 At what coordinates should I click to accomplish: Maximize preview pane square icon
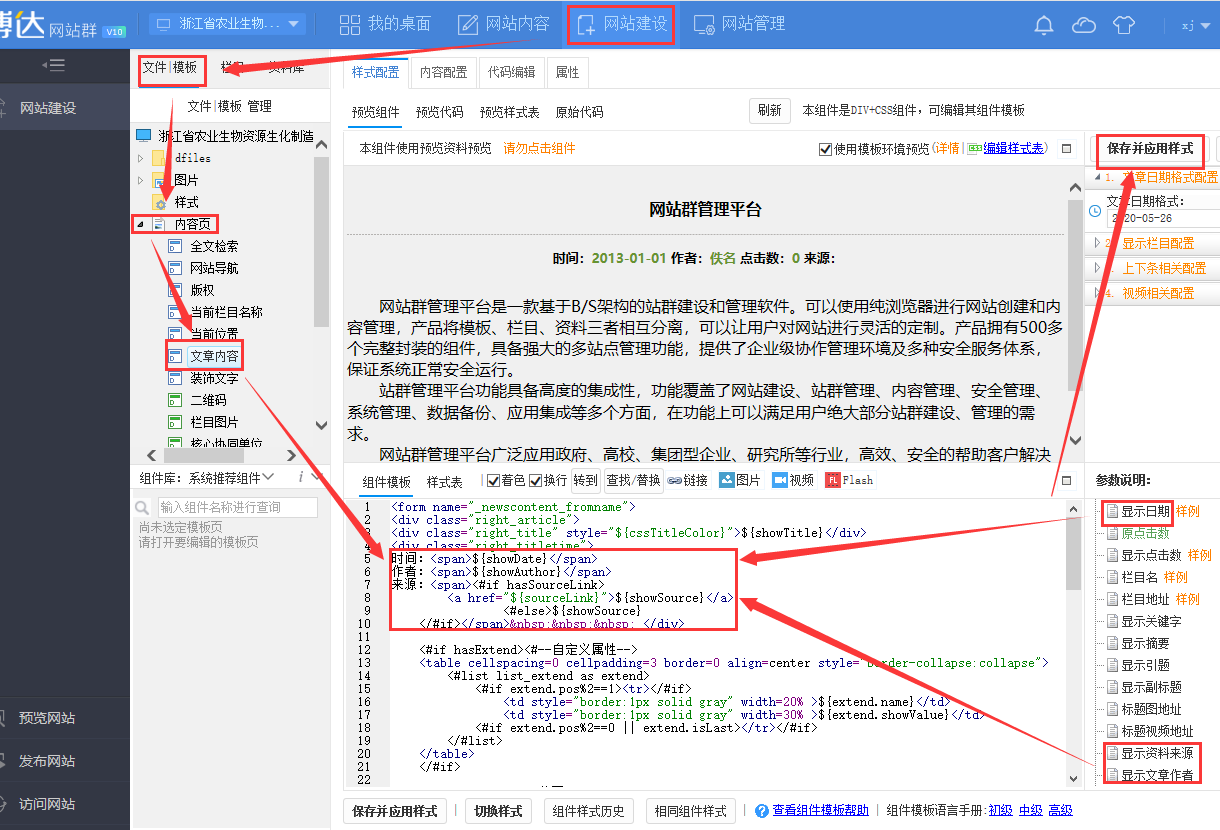[x=1066, y=148]
